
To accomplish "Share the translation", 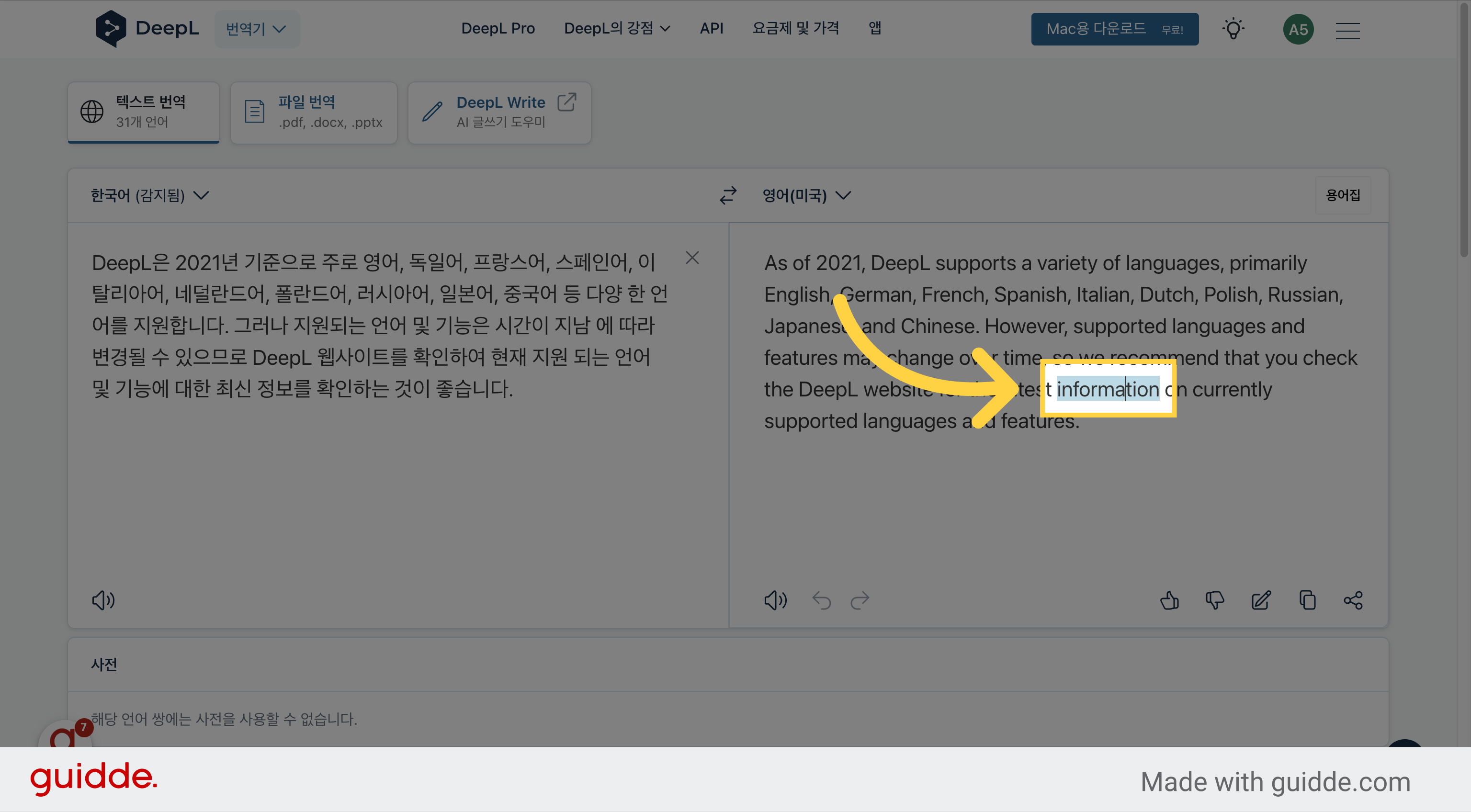I will click(1353, 600).
